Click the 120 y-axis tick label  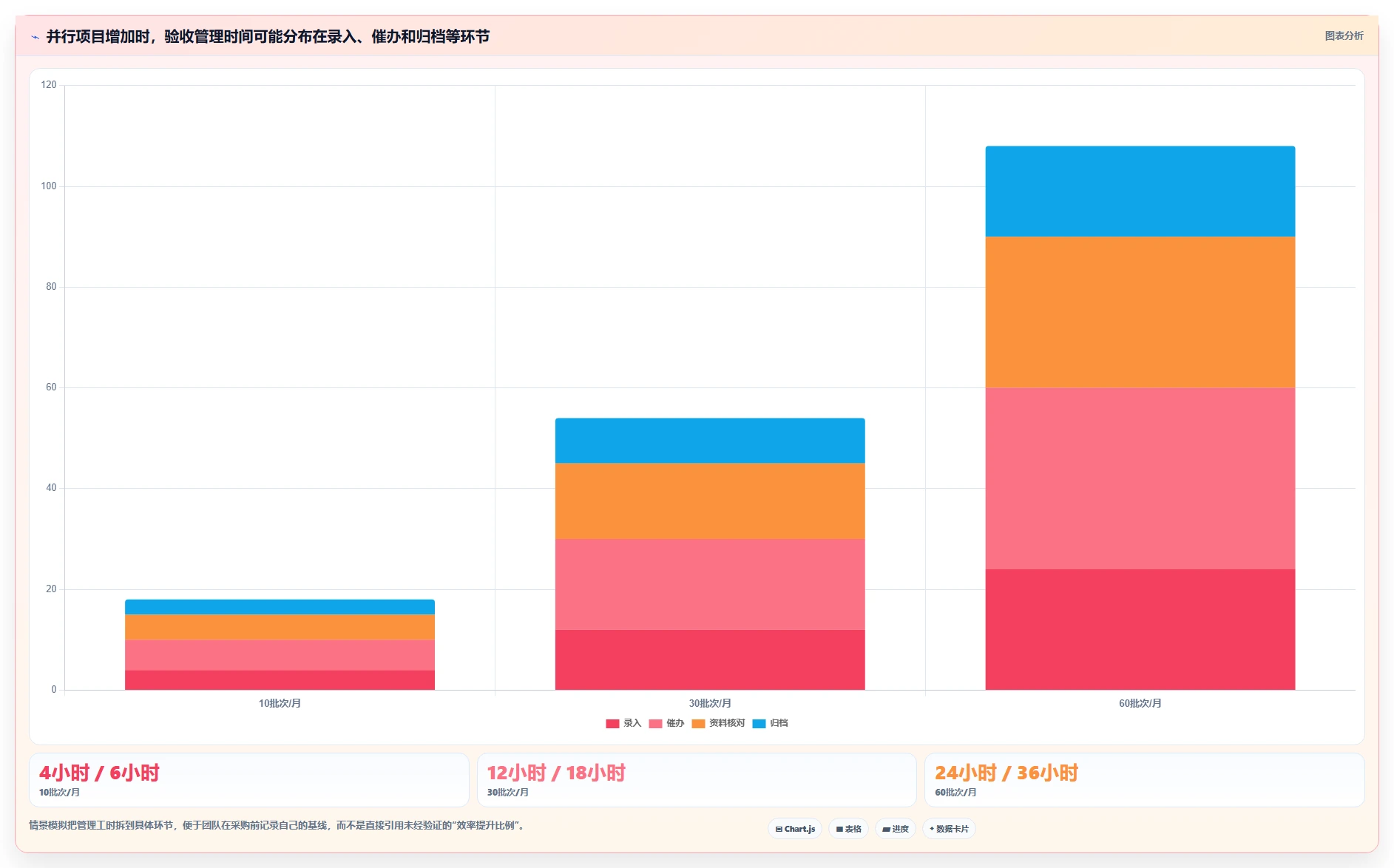pos(49,85)
